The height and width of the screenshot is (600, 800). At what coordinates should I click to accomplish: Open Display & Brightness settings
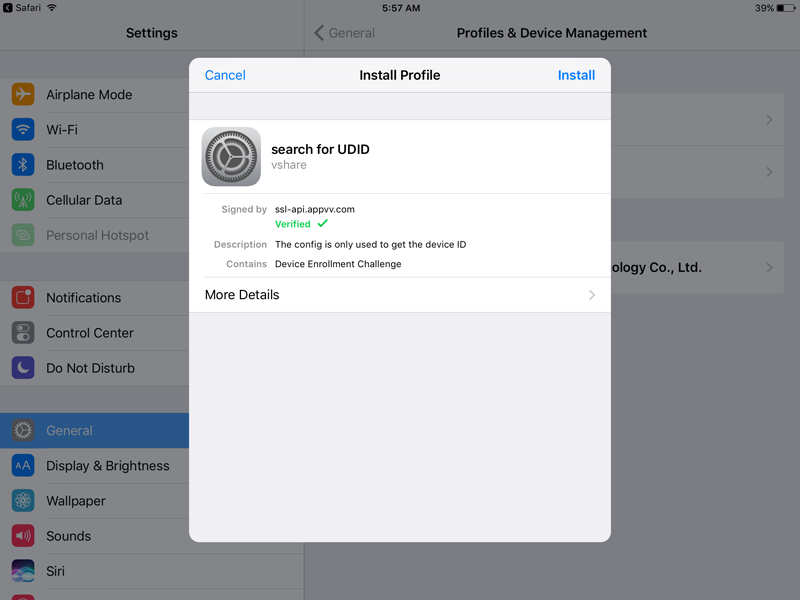94,466
